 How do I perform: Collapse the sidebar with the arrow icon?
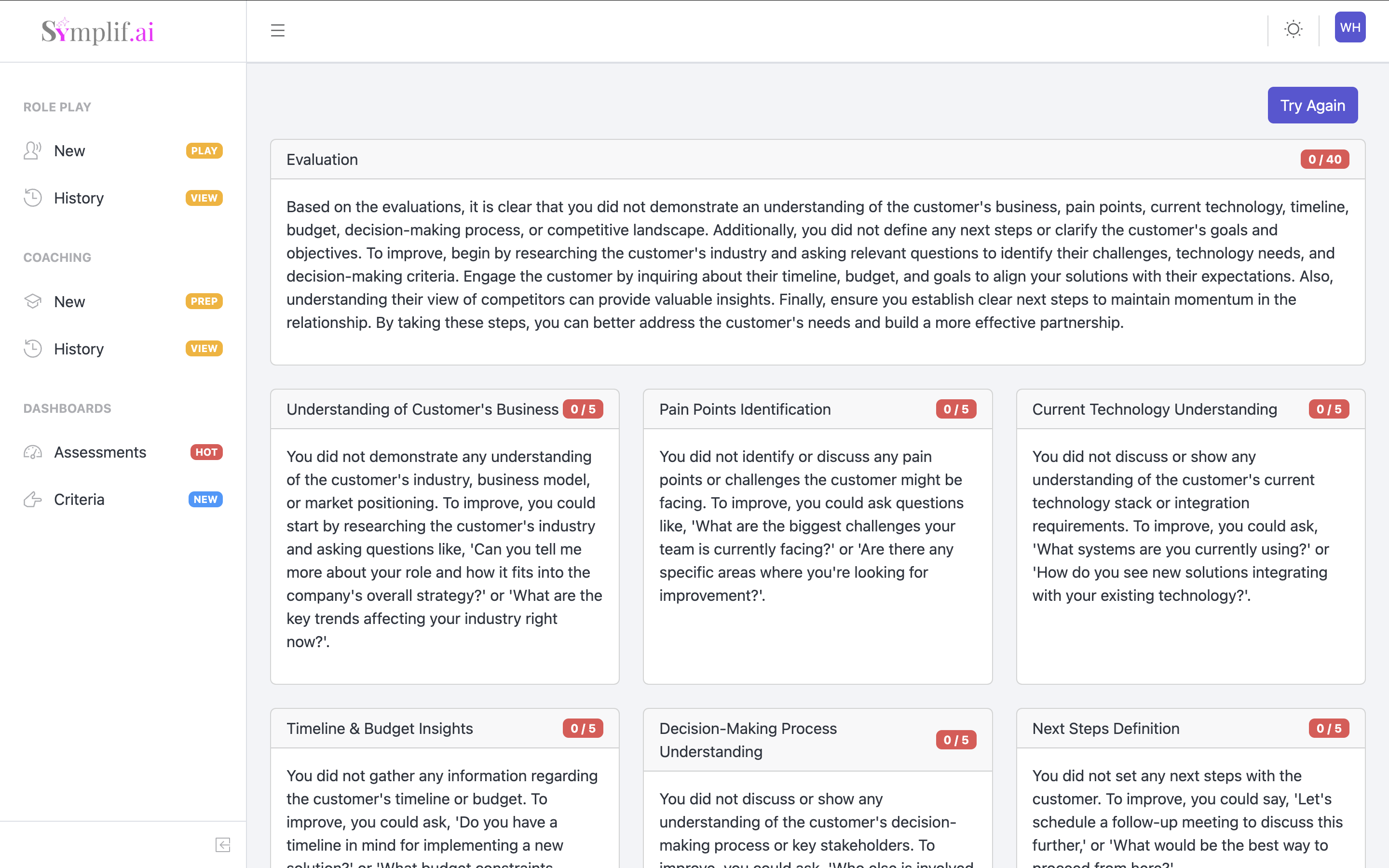pos(223,844)
